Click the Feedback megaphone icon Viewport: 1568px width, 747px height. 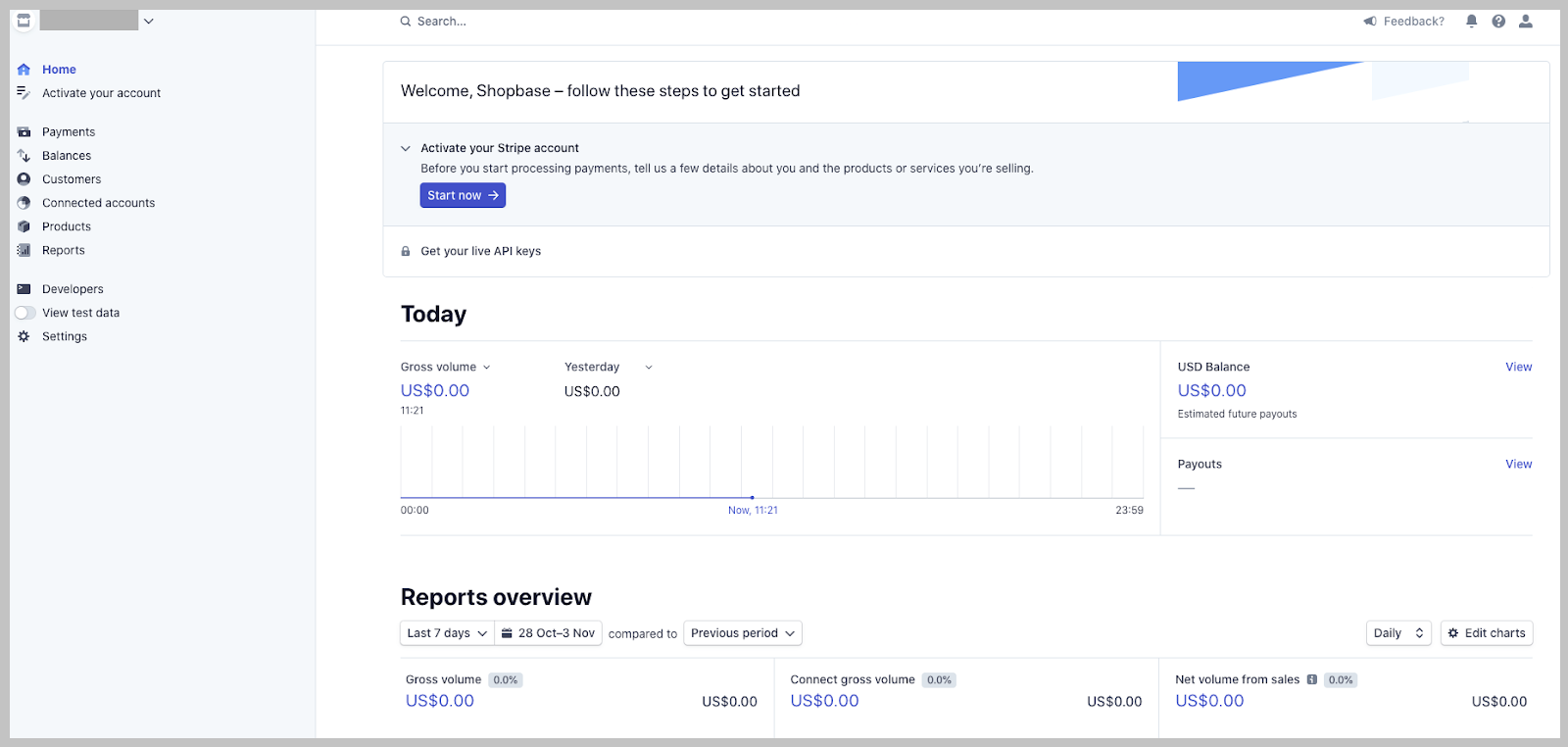[1370, 22]
